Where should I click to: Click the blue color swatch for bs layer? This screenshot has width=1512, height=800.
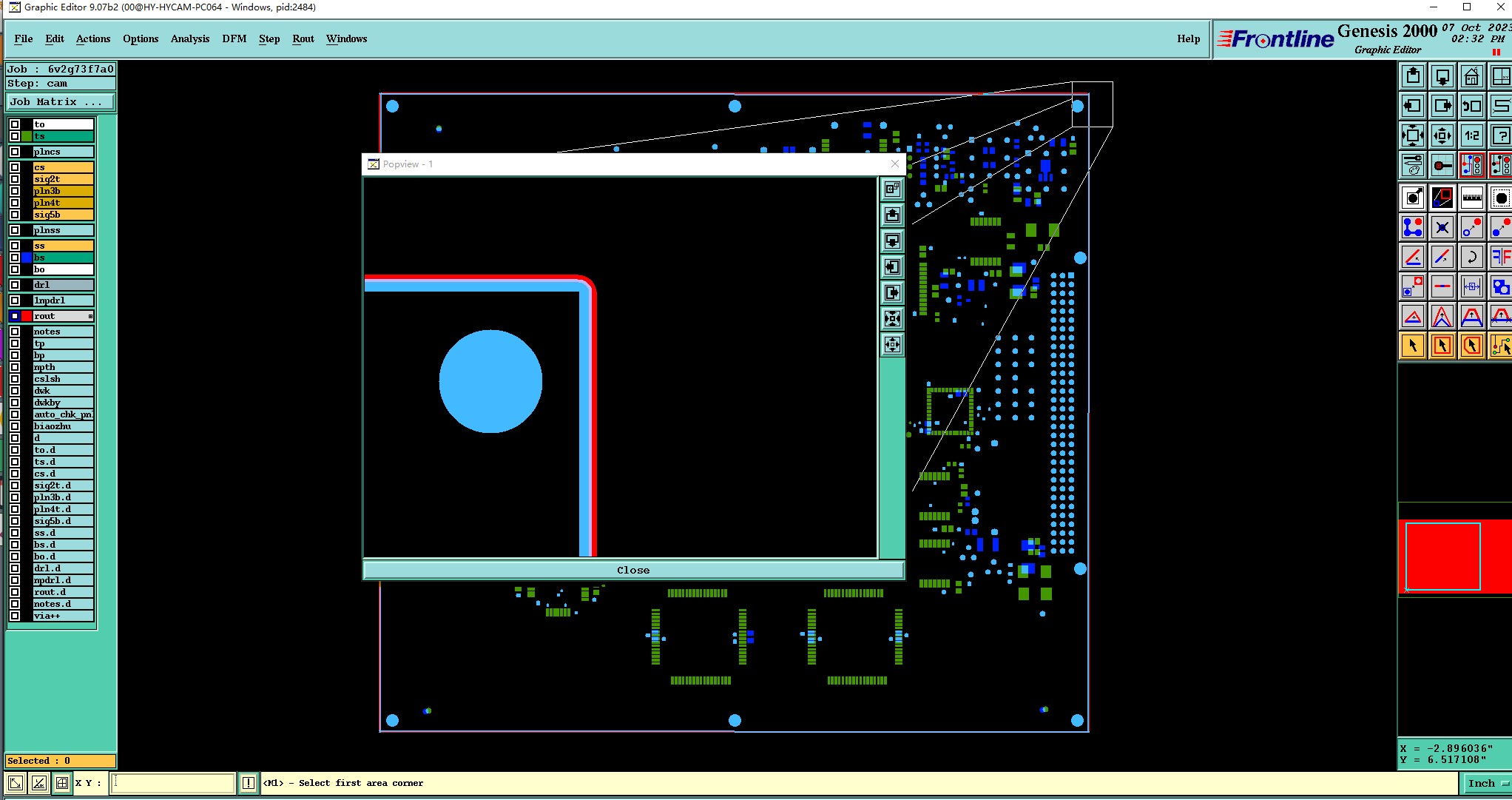[x=27, y=258]
